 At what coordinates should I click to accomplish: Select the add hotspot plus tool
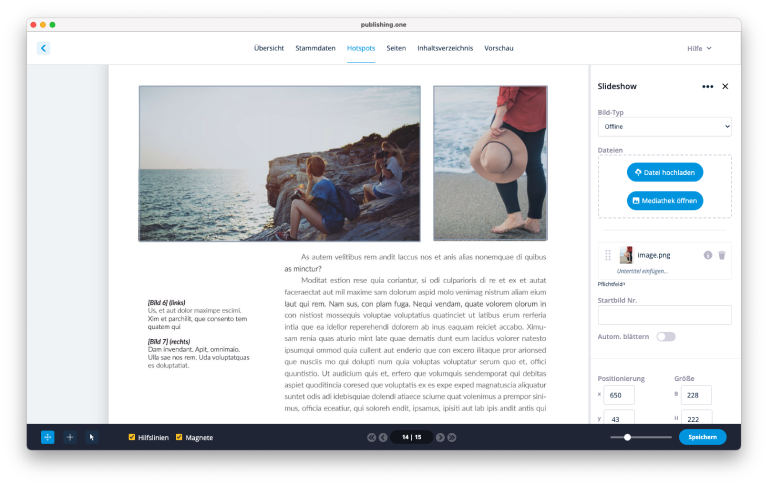[x=70, y=437]
